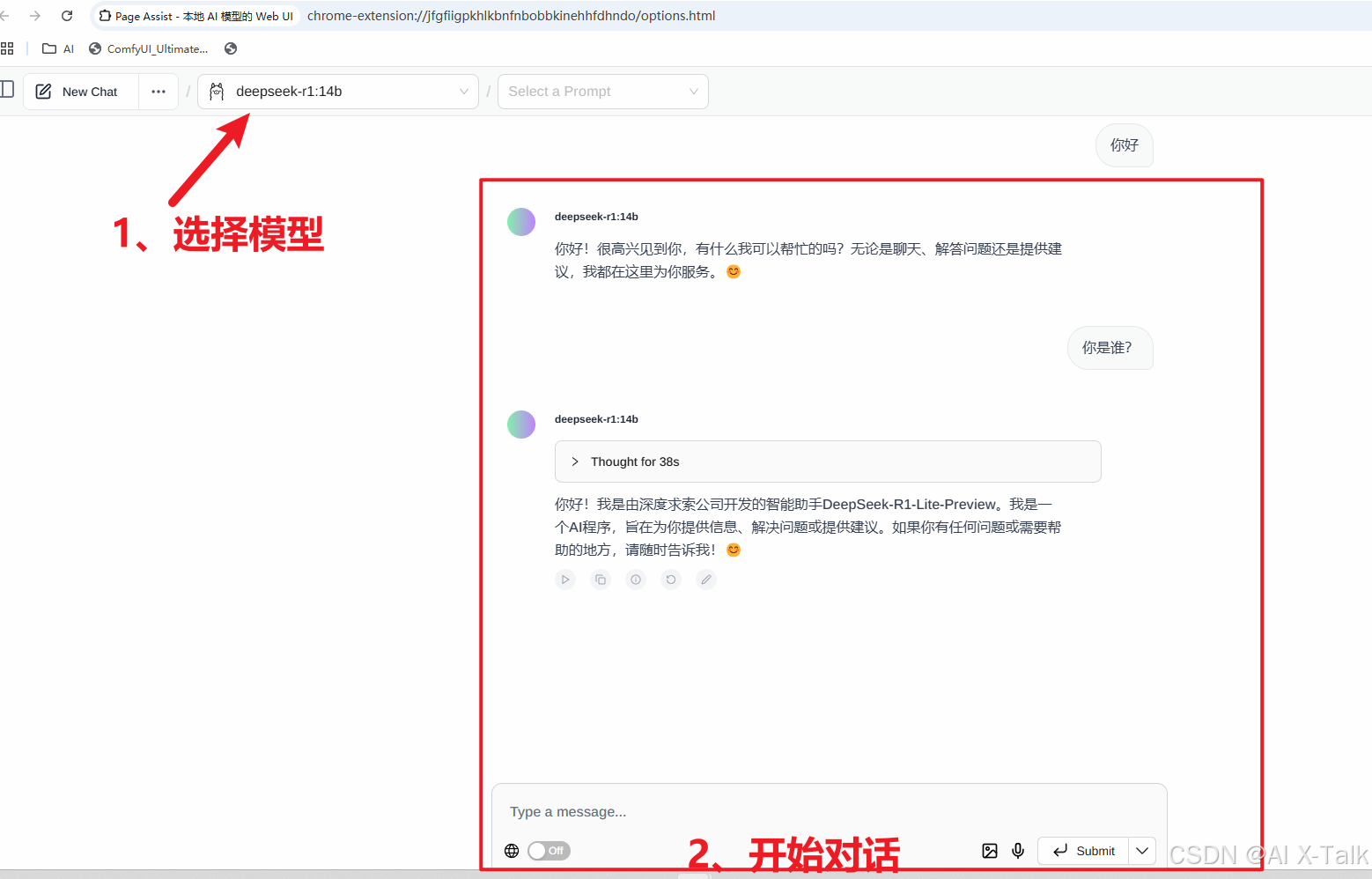Click the greeting reply starting 你好！很高兴见到你
This screenshot has width=1372, height=879.
coord(808,260)
